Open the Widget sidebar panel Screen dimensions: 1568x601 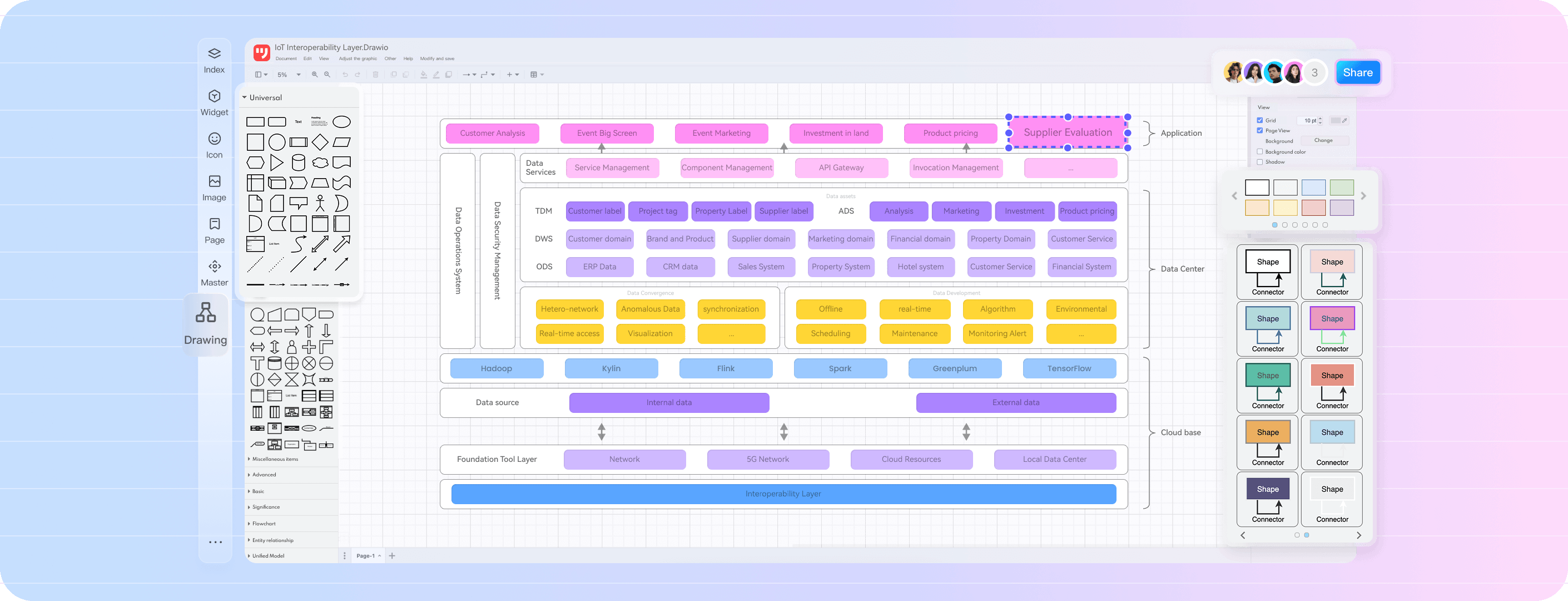click(x=214, y=102)
